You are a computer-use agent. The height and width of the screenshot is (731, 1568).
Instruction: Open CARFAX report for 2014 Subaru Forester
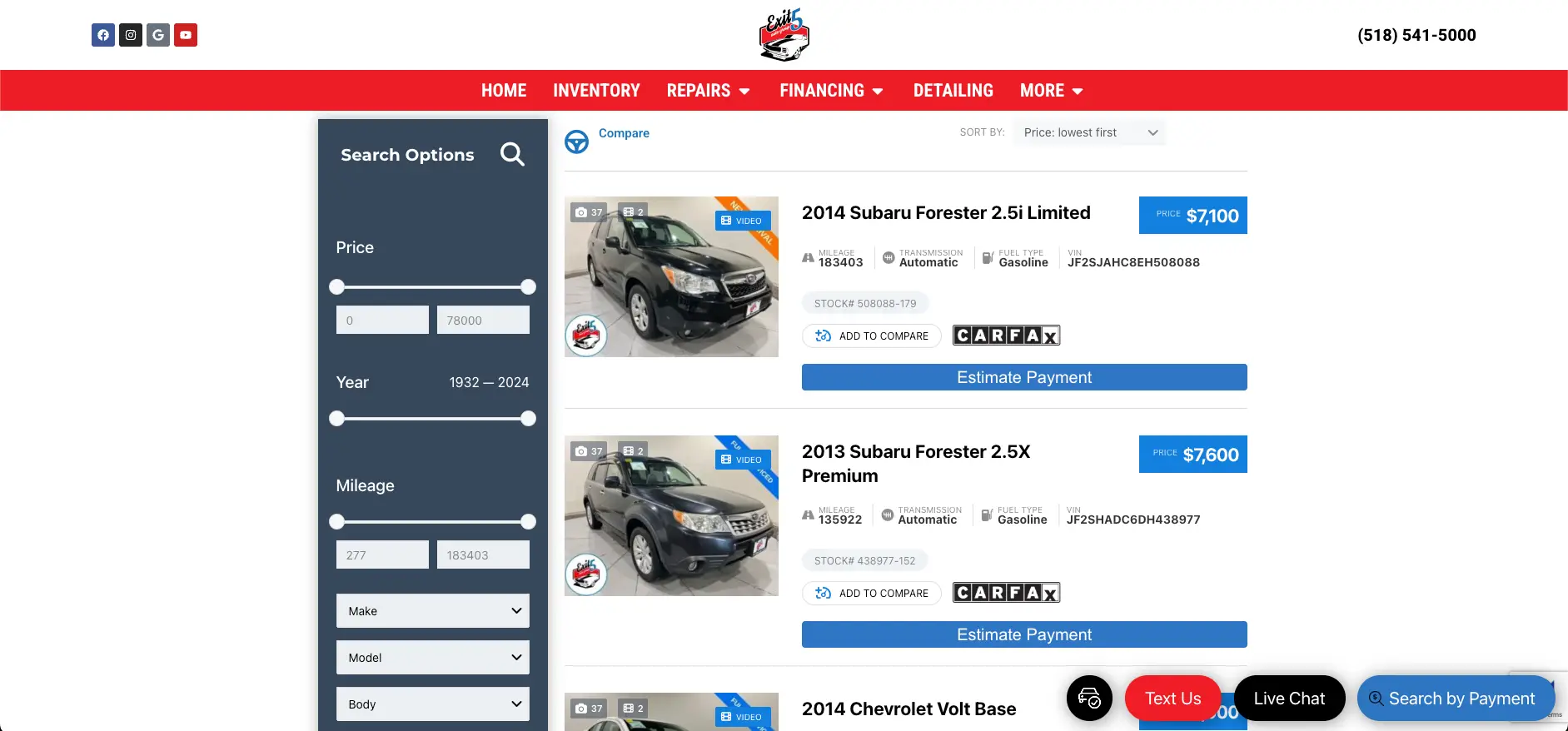click(1006, 336)
